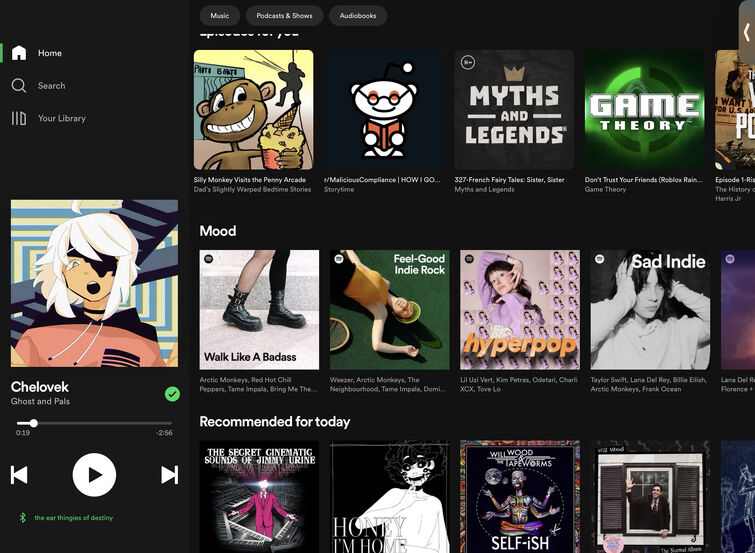This screenshot has width=755, height=553.
Task: Seek using the song progress slider
Action: click(94, 423)
